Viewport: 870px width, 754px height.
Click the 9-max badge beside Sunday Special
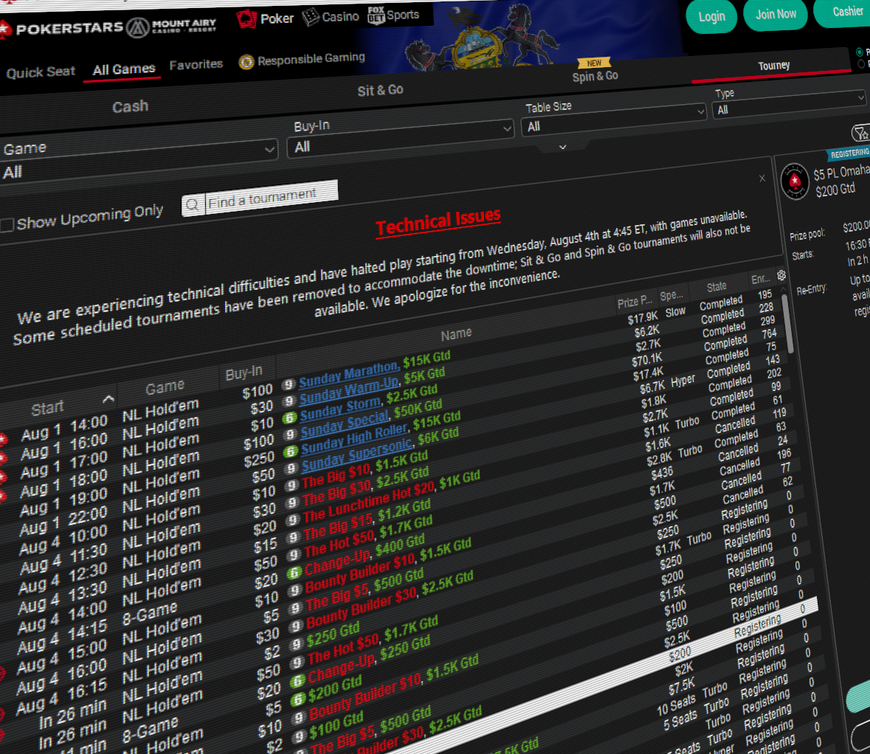290,435
